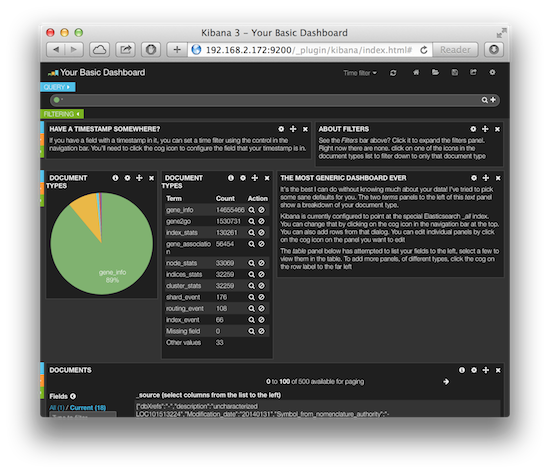The height and width of the screenshot is (473, 550).
Task: Toggle exclude filter for node_stats term
Action: (x=262, y=263)
